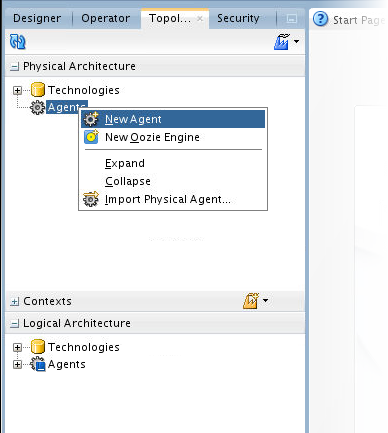
Task: Click the New Oozie Engine icon
Action: coord(91,137)
